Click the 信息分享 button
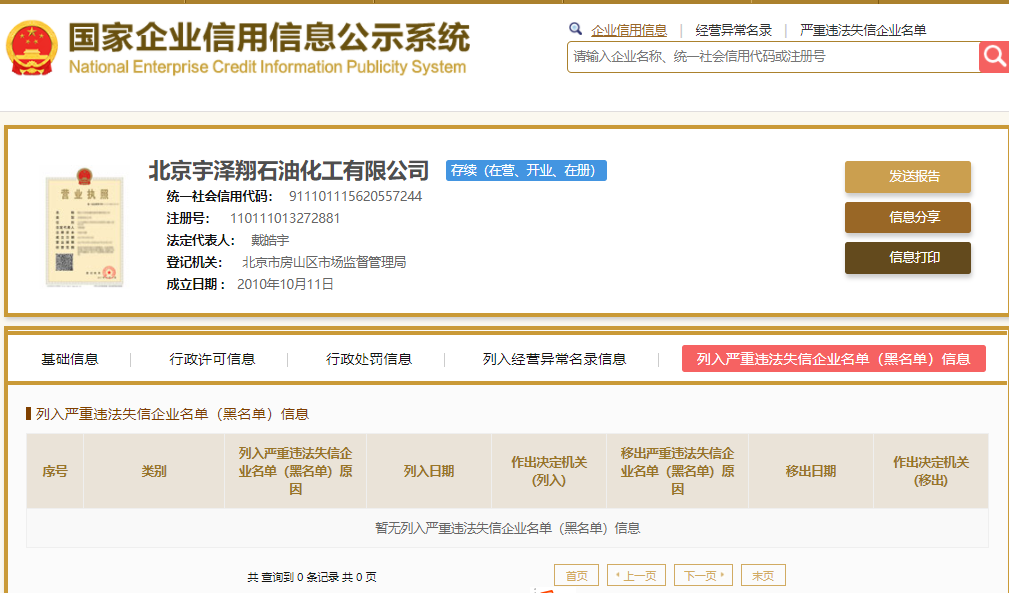The width and height of the screenshot is (1009, 593). tap(907, 217)
